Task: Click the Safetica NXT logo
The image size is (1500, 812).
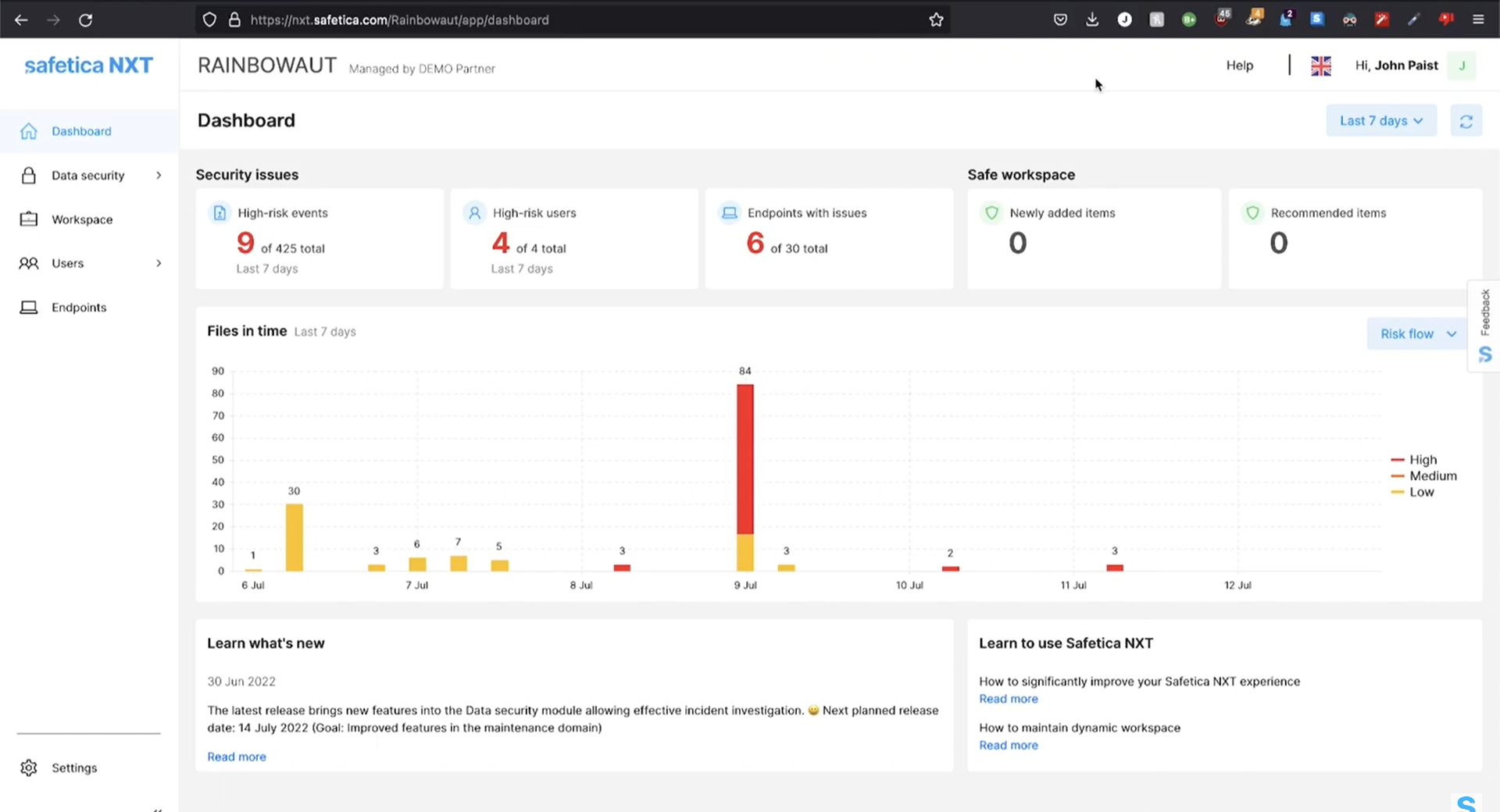Action: [x=89, y=66]
